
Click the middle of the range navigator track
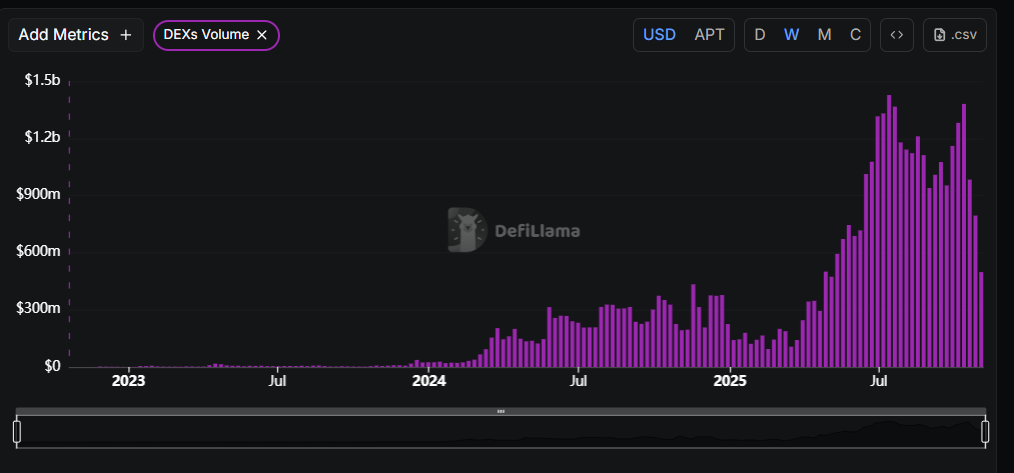pyautogui.click(x=501, y=432)
